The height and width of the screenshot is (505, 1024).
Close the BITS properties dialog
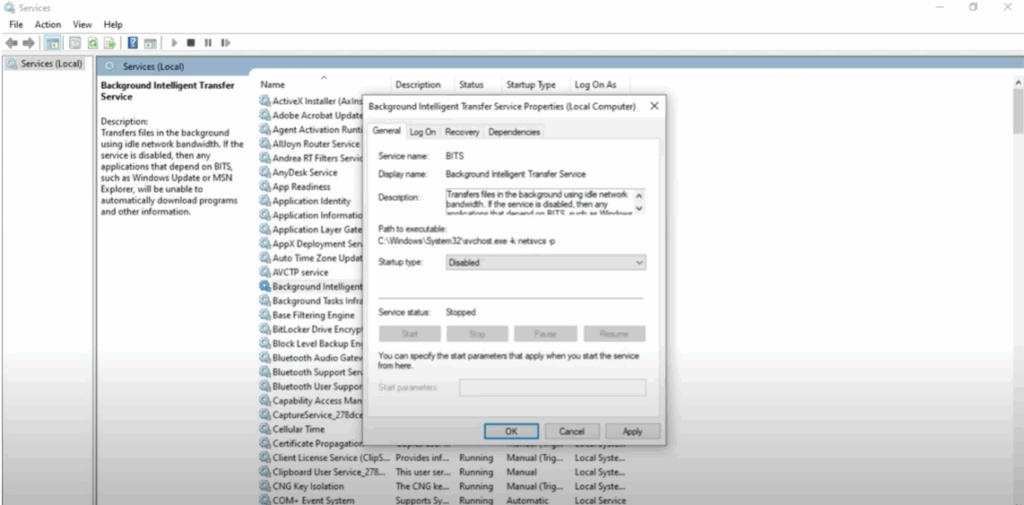[654, 106]
